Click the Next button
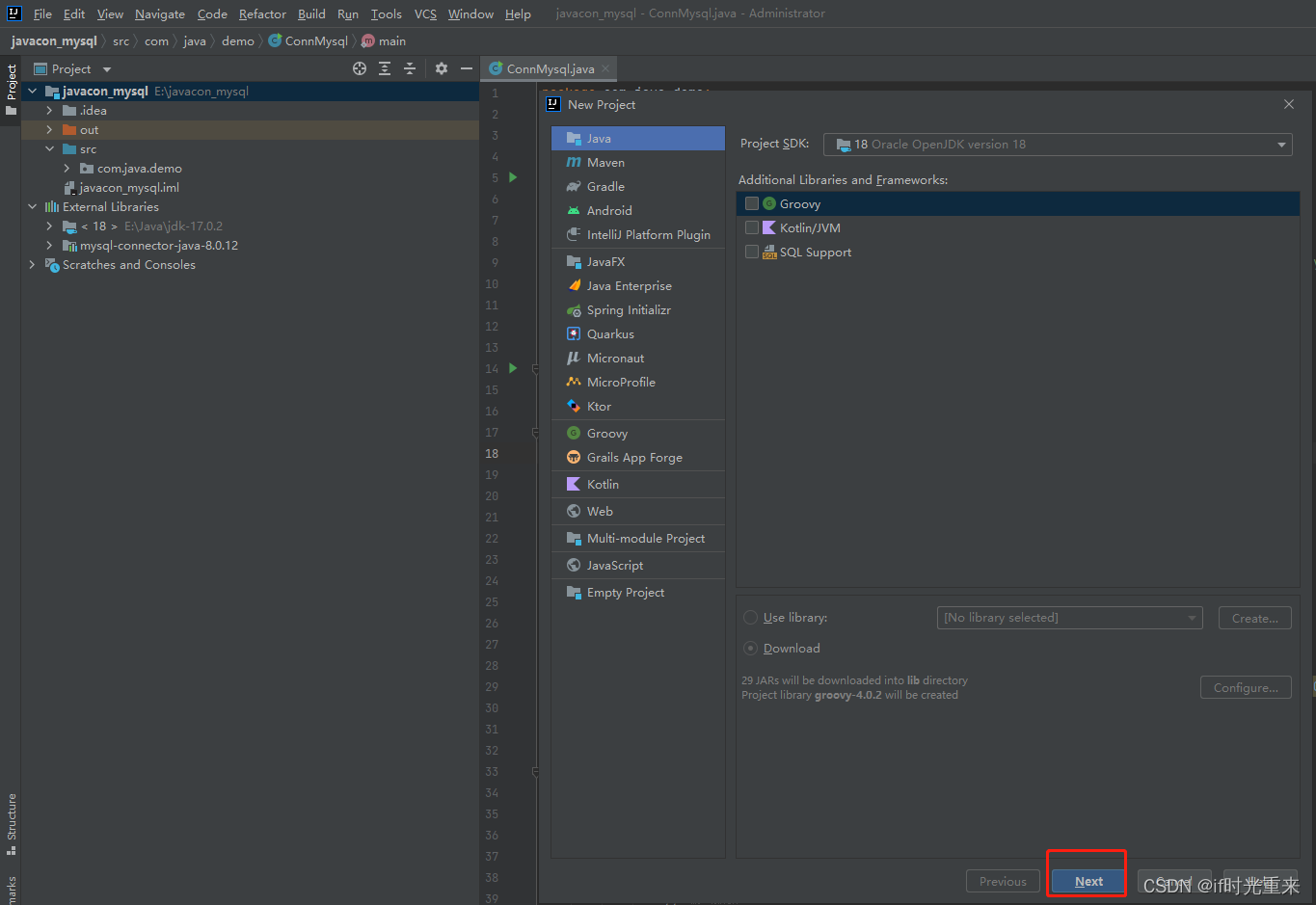The image size is (1316, 905). click(x=1088, y=882)
